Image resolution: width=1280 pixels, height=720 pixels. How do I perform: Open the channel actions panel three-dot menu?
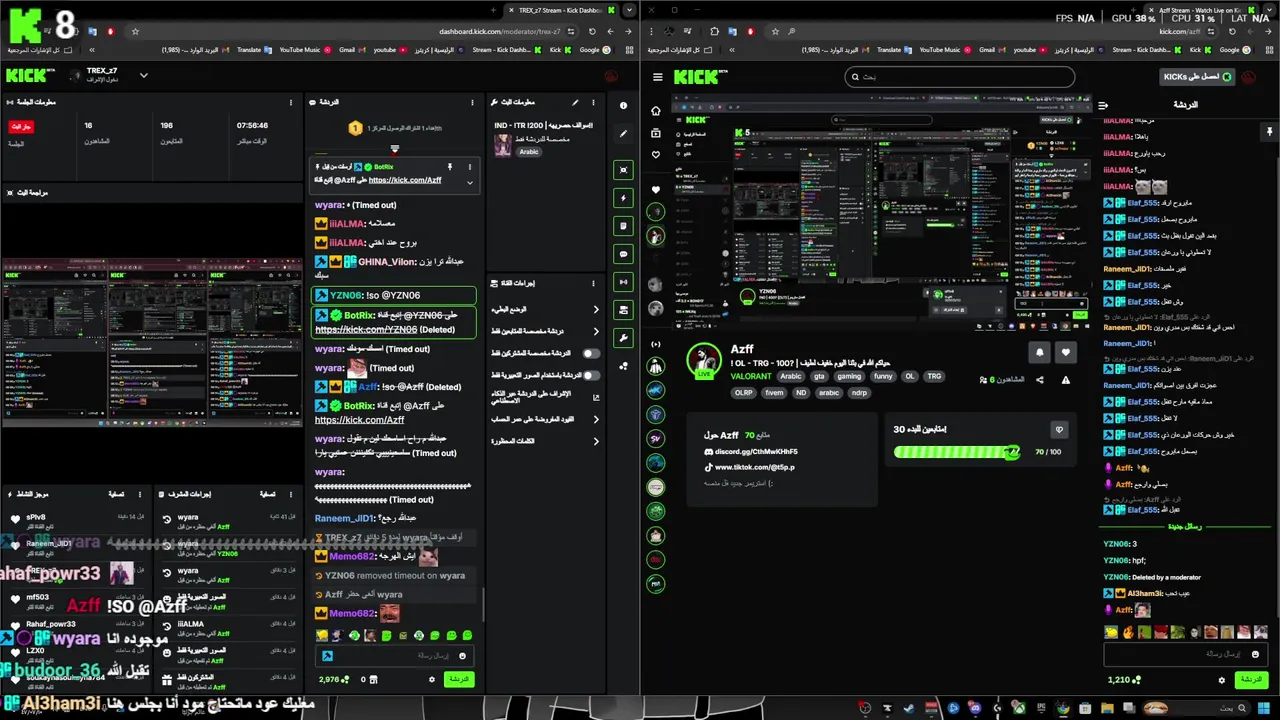click(594, 283)
